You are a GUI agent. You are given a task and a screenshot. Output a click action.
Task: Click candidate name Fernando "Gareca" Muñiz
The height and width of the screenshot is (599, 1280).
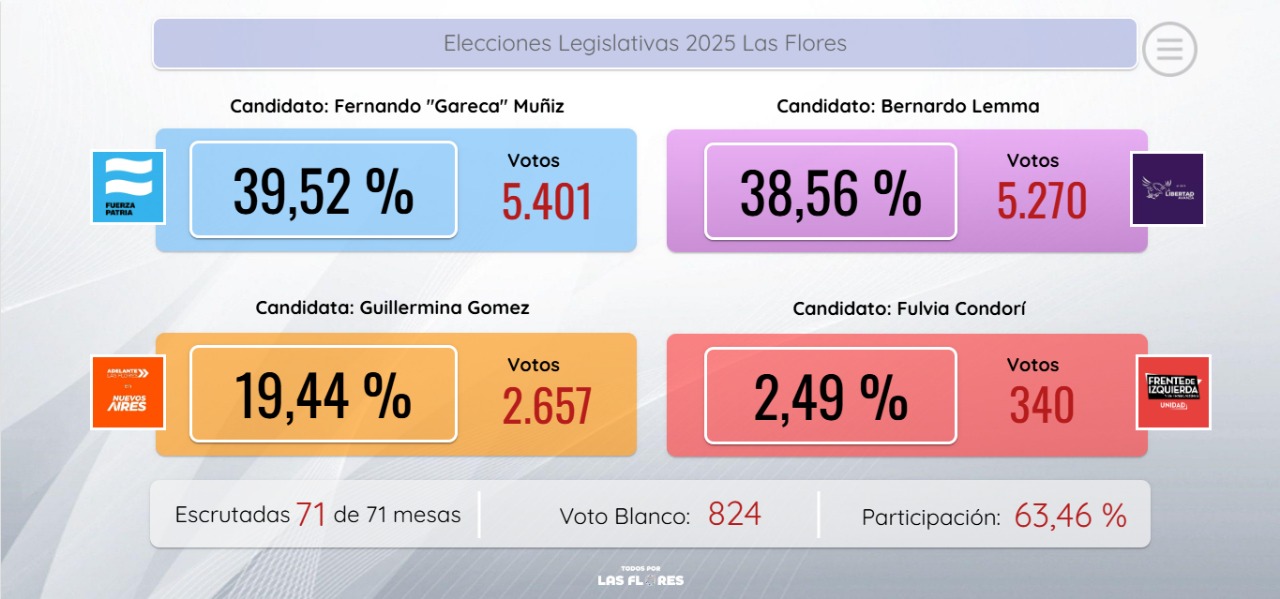click(x=397, y=106)
